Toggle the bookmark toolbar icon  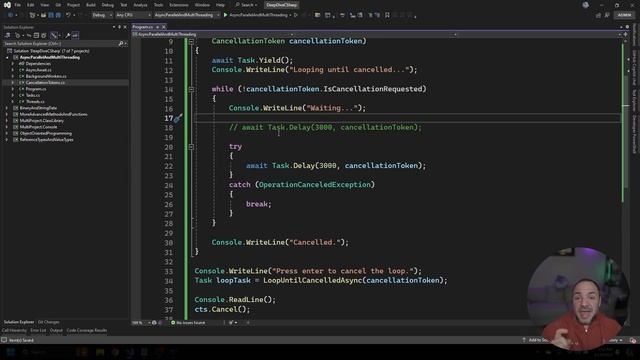click(x=387, y=15)
